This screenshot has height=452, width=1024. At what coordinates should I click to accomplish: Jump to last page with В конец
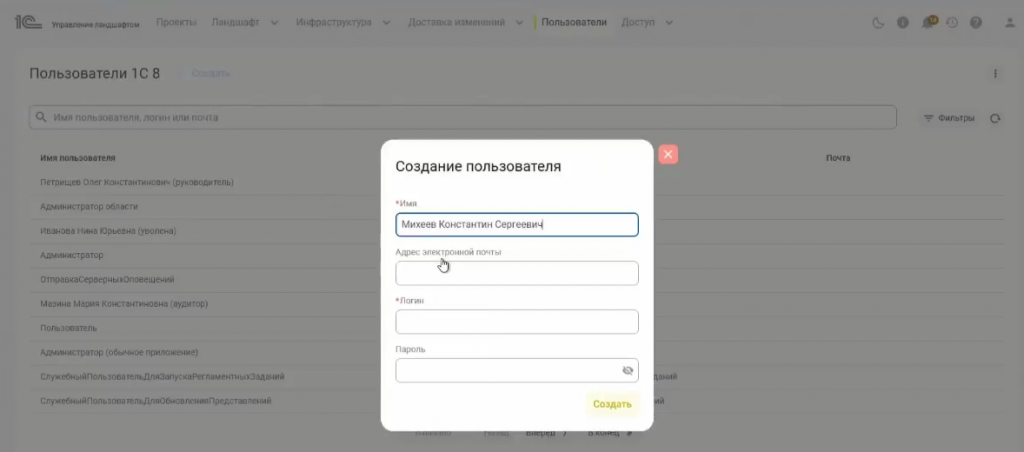coord(610,433)
